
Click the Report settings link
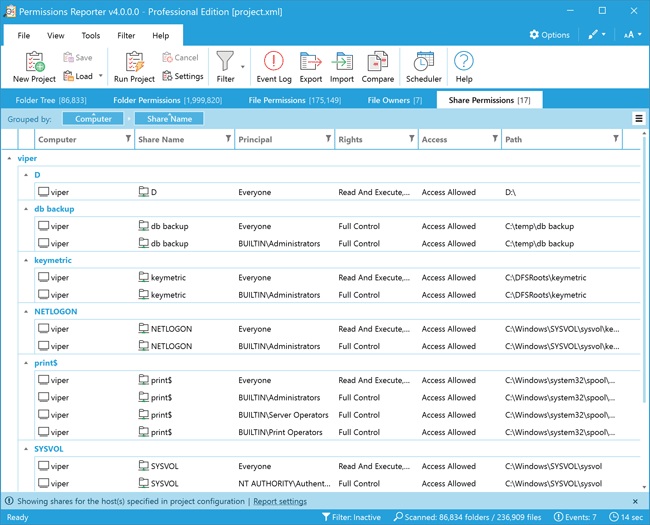(x=280, y=501)
